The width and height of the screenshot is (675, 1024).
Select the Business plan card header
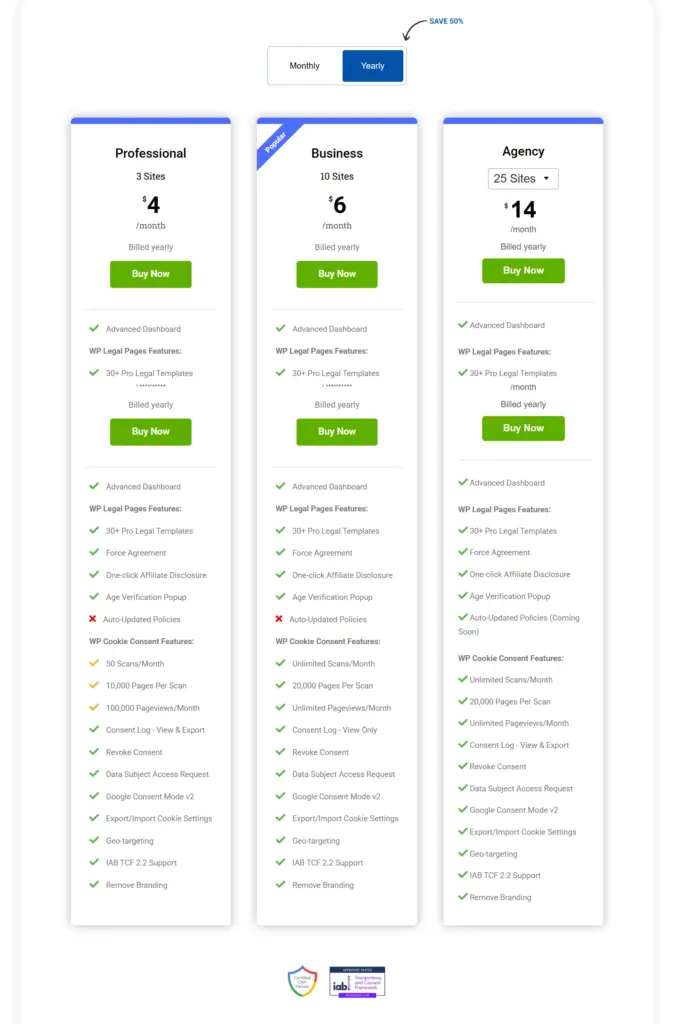pyautogui.click(x=337, y=152)
